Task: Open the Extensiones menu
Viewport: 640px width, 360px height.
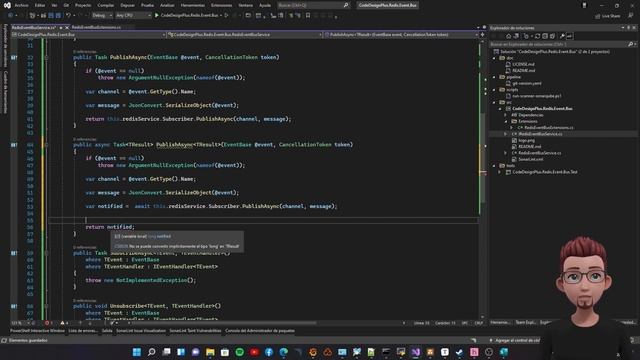Action: pos(221,5)
